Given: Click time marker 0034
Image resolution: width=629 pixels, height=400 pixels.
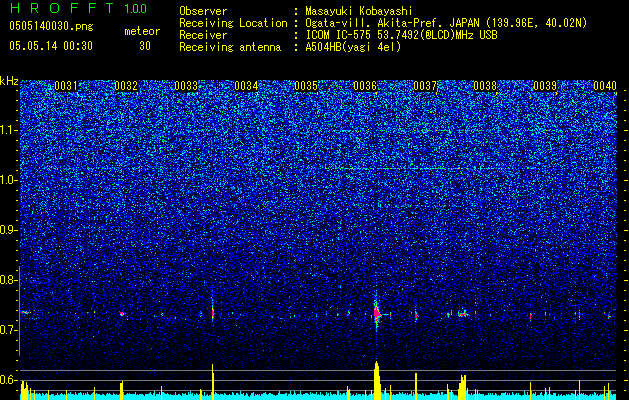Looking at the screenshot, I should point(246,86).
